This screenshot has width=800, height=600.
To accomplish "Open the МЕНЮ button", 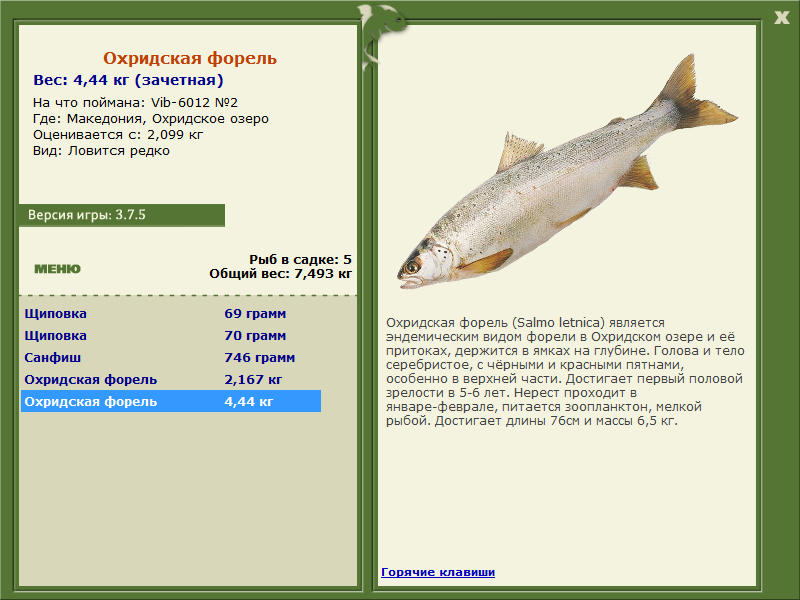I will [x=57, y=269].
